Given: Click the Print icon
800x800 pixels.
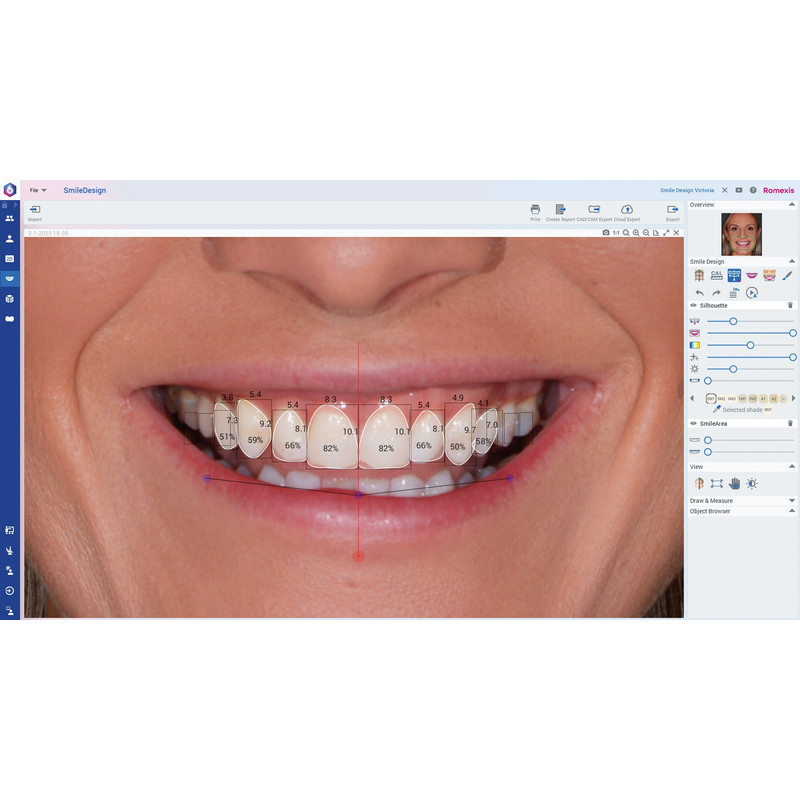Looking at the screenshot, I should [535, 210].
